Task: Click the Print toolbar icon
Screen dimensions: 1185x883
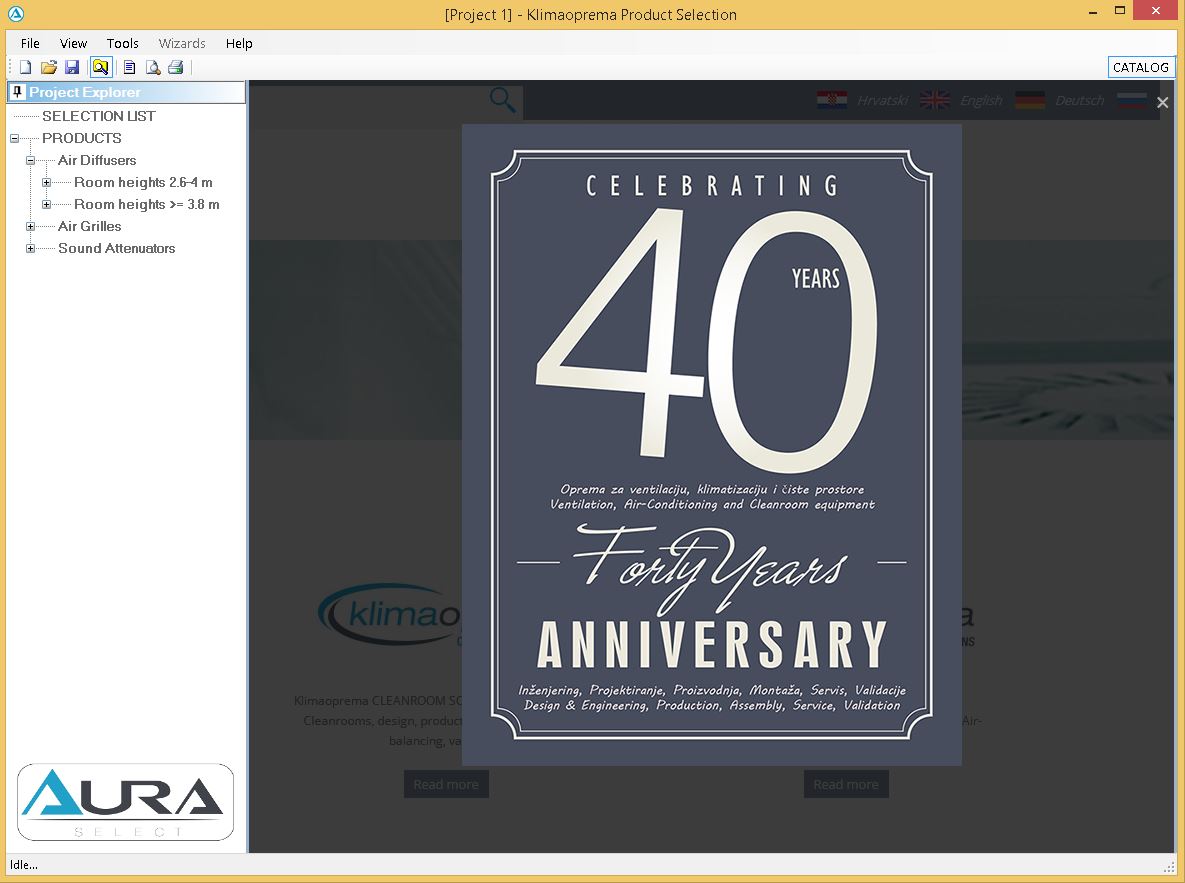Action: coord(176,67)
